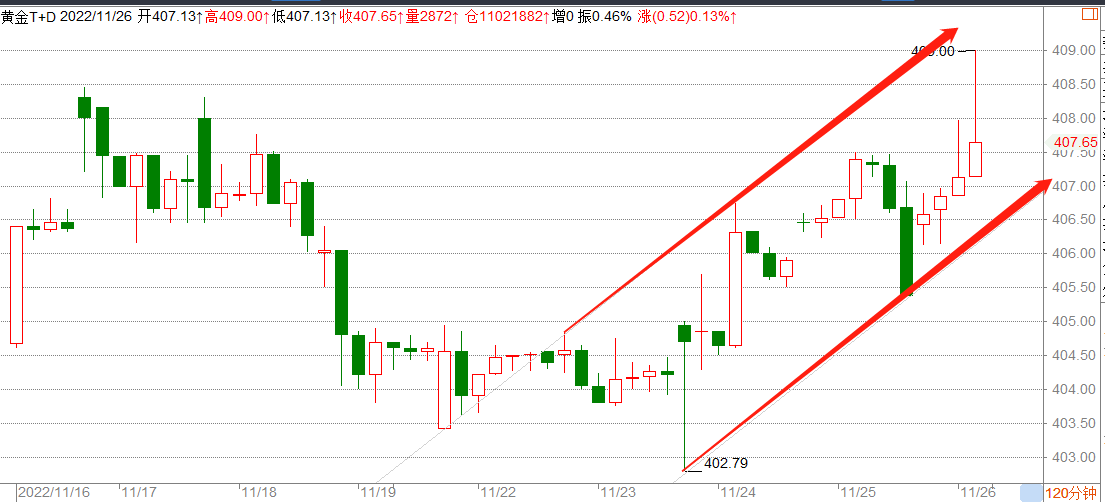Image resolution: width=1105 pixels, height=502 pixels.
Task: Click the 黄金T+D instrument name
Action: [x=28, y=17]
